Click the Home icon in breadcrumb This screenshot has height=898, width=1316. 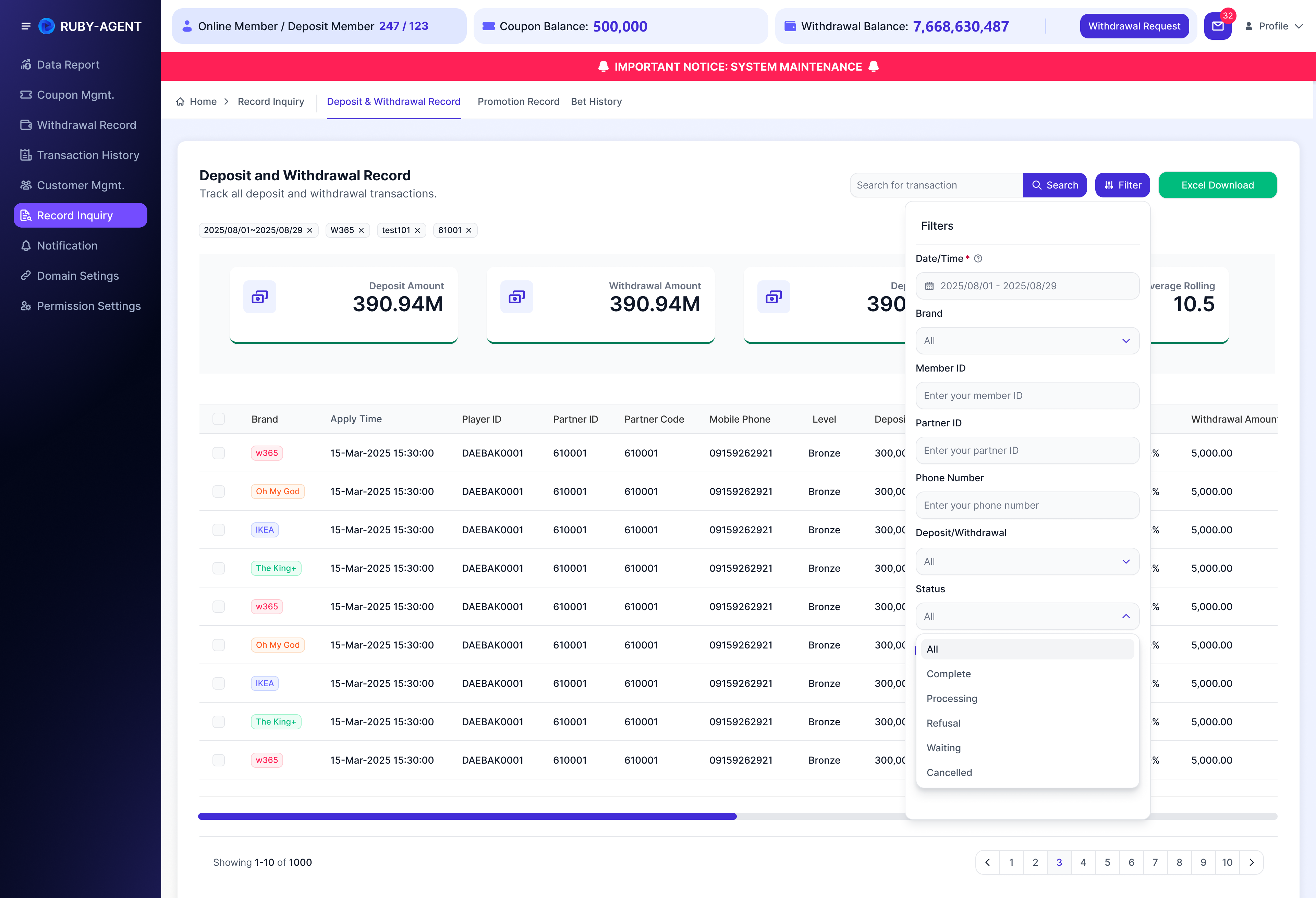pyautogui.click(x=180, y=102)
